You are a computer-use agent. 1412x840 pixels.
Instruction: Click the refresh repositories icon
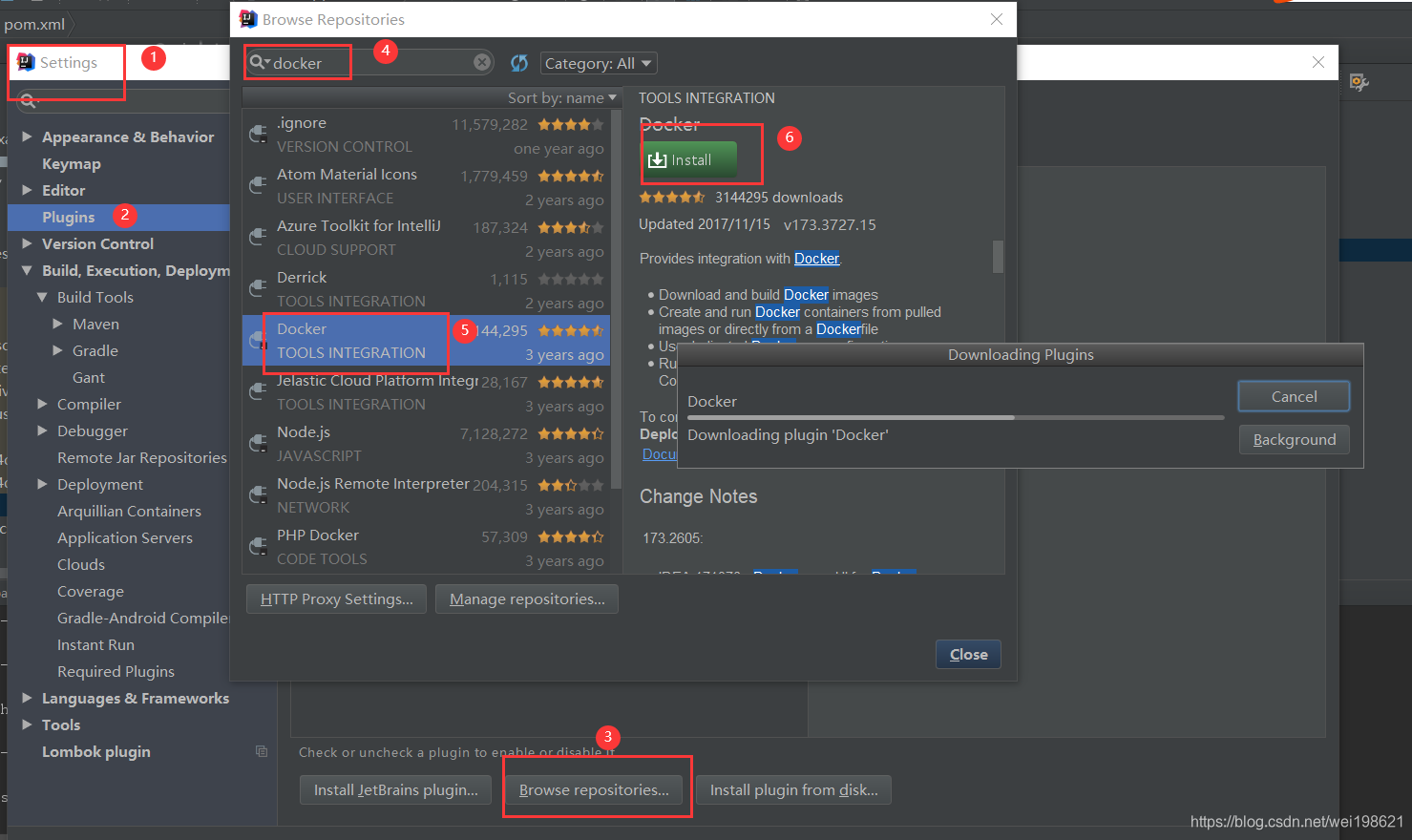[x=519, y=63]
